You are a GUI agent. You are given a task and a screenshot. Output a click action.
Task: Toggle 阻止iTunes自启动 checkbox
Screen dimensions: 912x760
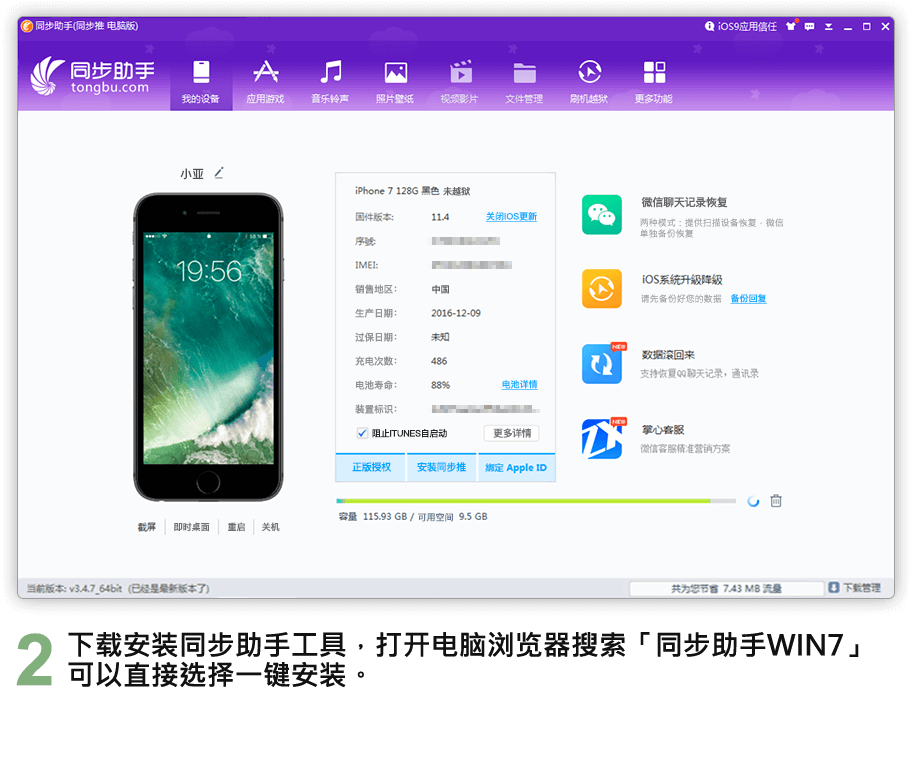tap(363, 433)
